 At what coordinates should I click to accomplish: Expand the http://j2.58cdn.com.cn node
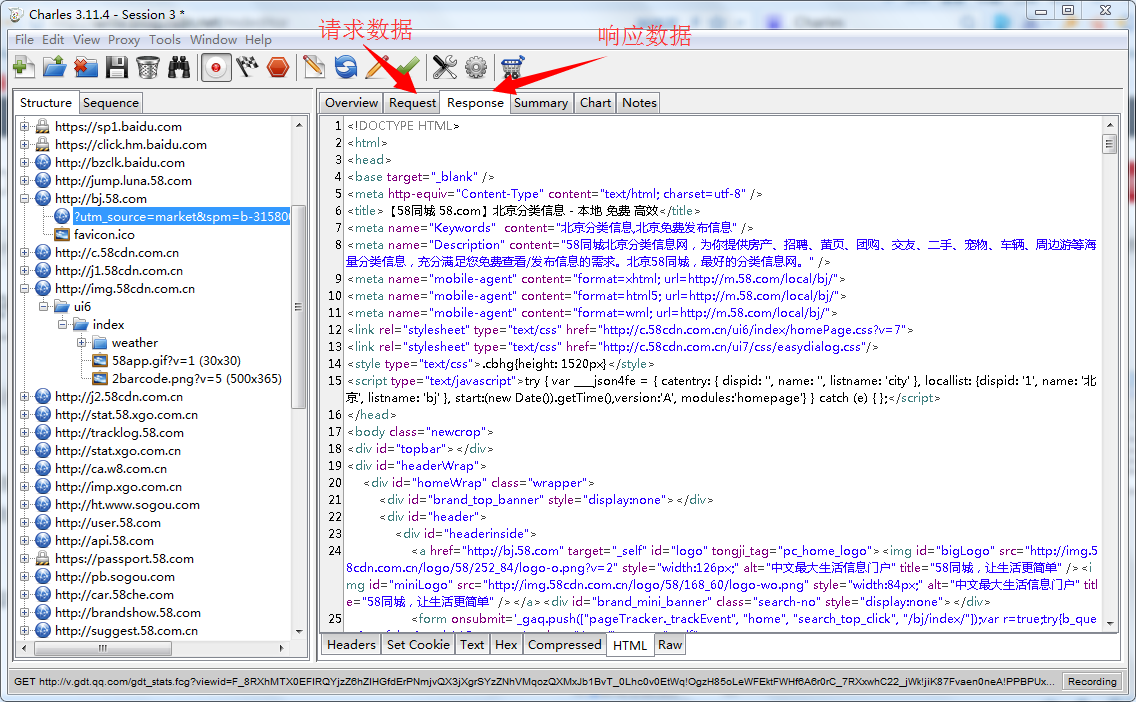point(24,396)
